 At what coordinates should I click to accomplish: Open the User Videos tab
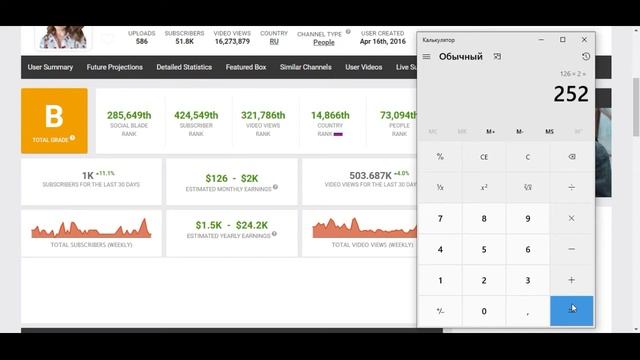[364, 67]
